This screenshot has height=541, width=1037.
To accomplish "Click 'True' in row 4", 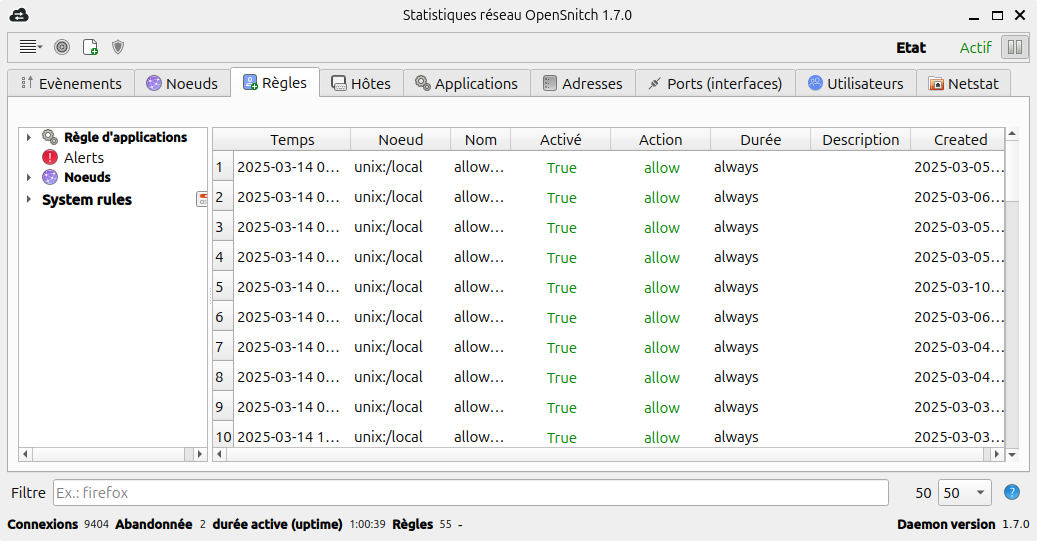I will pyautogui.click(x=561, y=257).
